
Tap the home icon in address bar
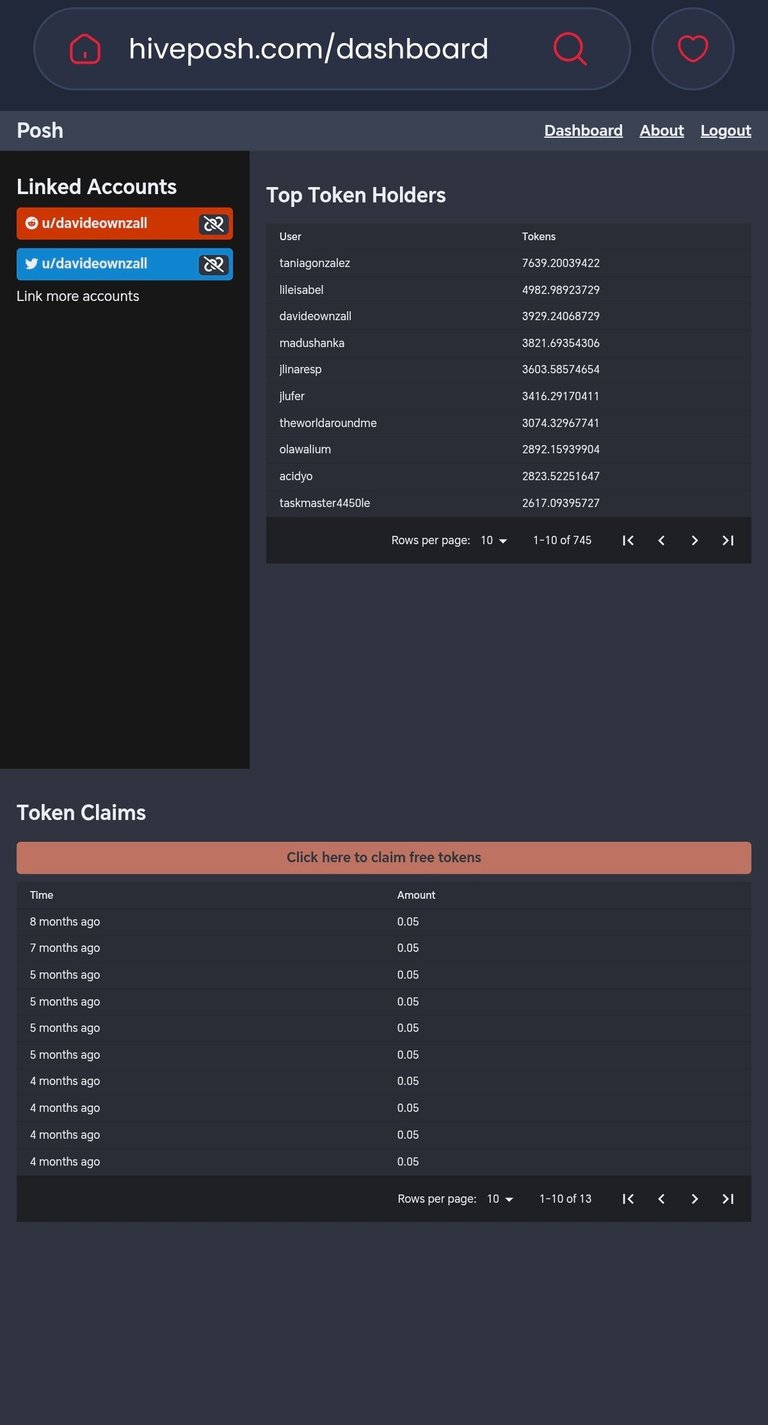tap(85, 49)
